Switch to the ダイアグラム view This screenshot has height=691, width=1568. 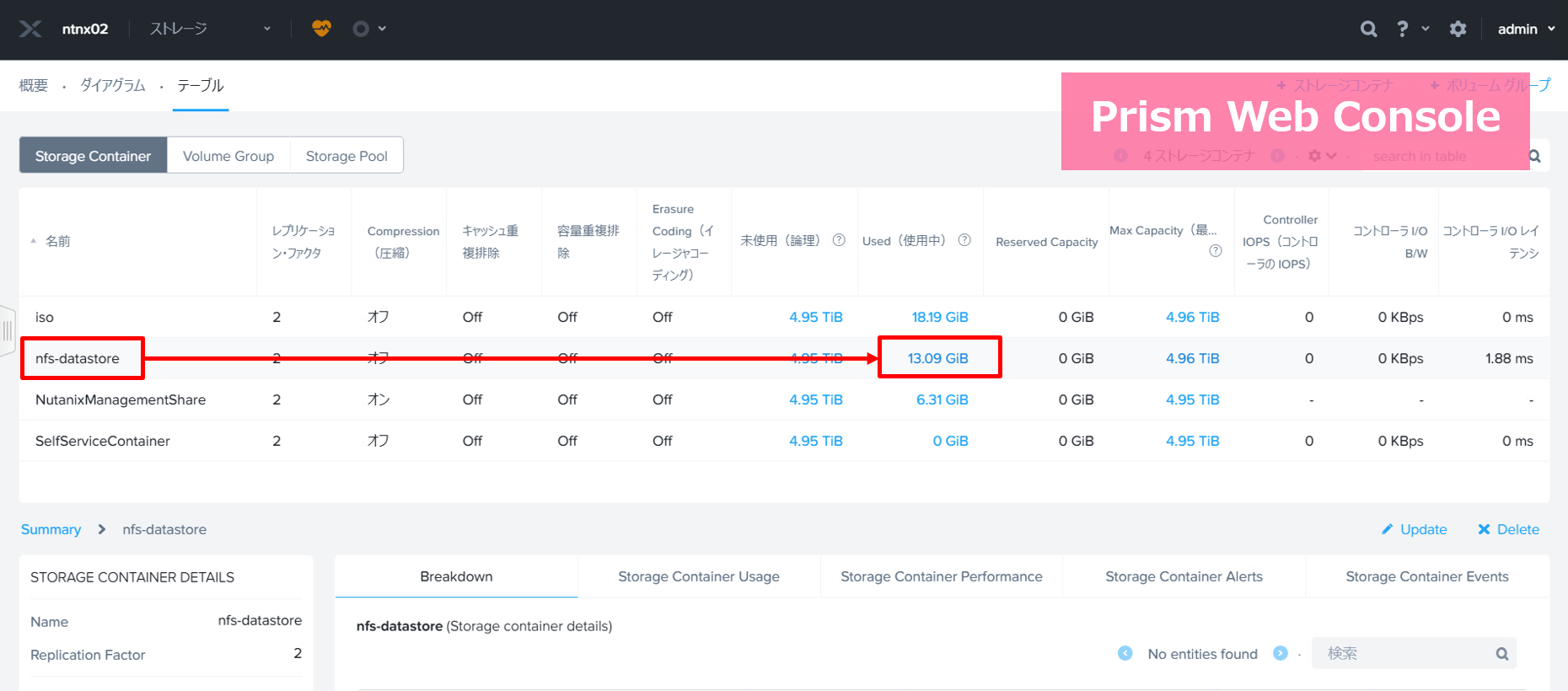click(113, 85)
